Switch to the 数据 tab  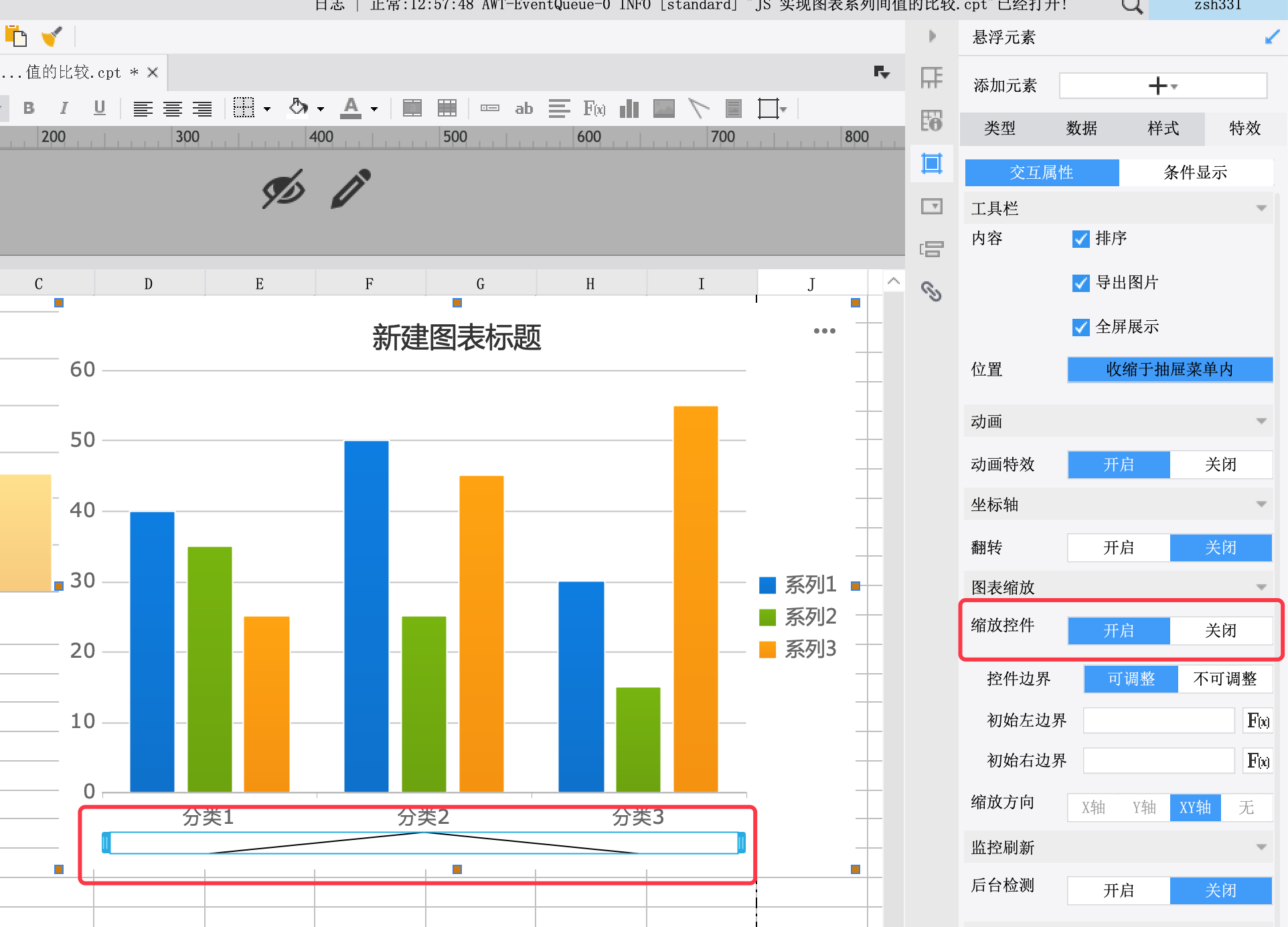[x=1082, y=128]
